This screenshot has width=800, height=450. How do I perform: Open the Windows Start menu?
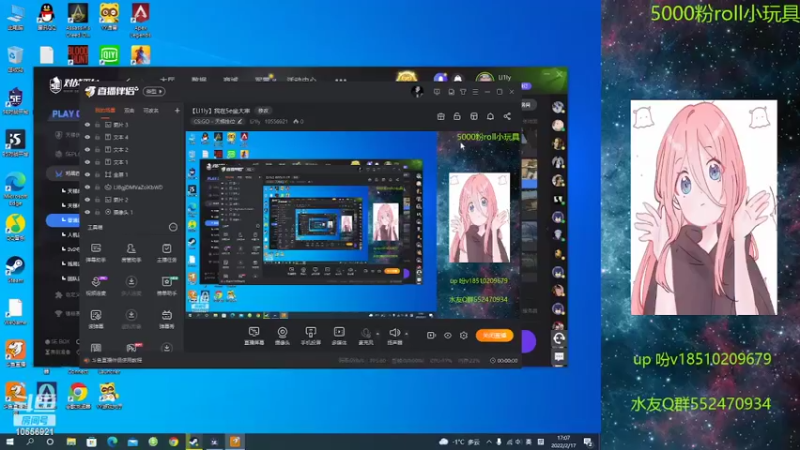10,442
